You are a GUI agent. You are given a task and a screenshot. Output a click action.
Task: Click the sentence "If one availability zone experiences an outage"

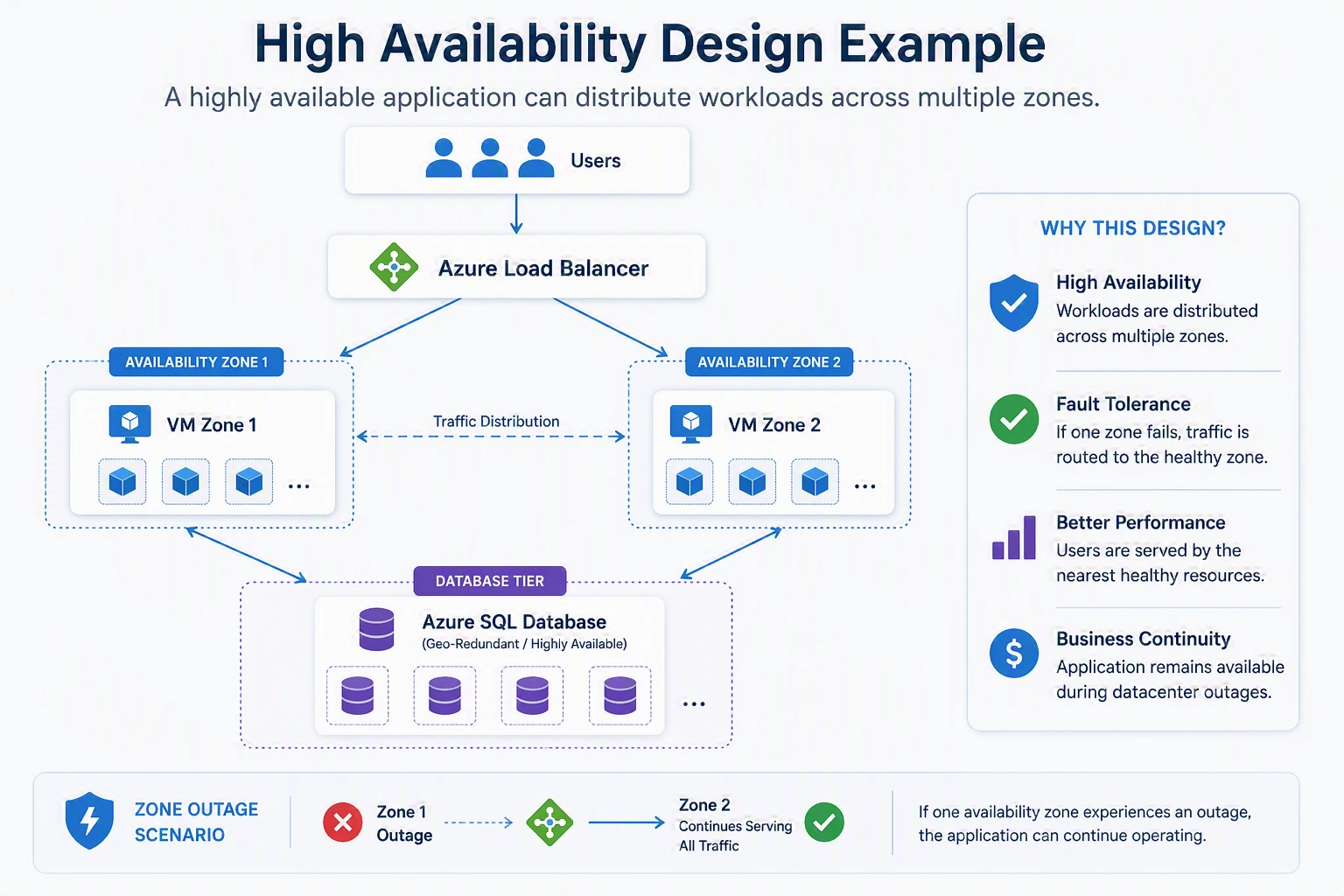point(1085,812)
